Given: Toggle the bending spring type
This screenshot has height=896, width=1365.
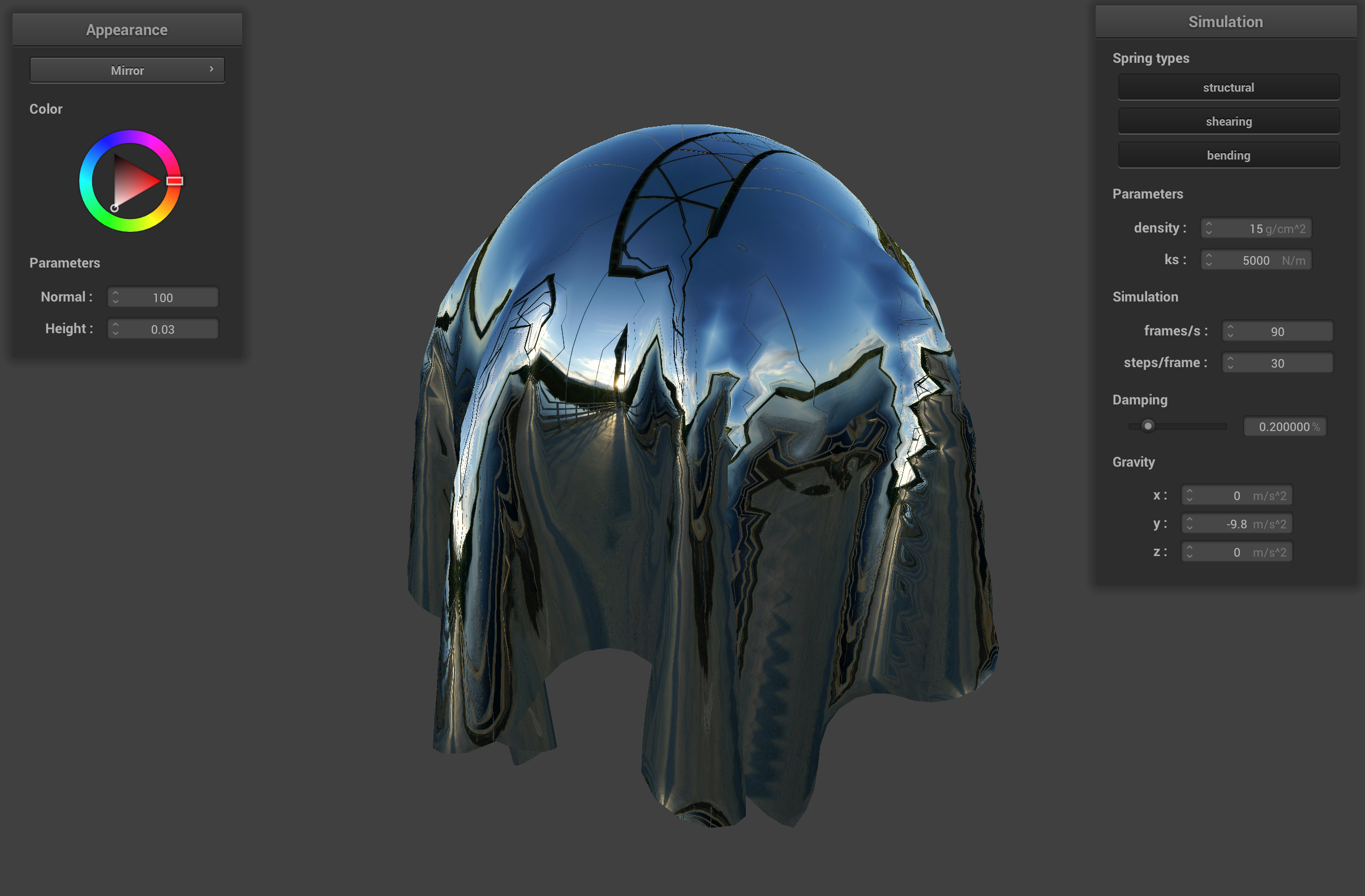Looking at the screenshot, I should (x=1228, y=155).
